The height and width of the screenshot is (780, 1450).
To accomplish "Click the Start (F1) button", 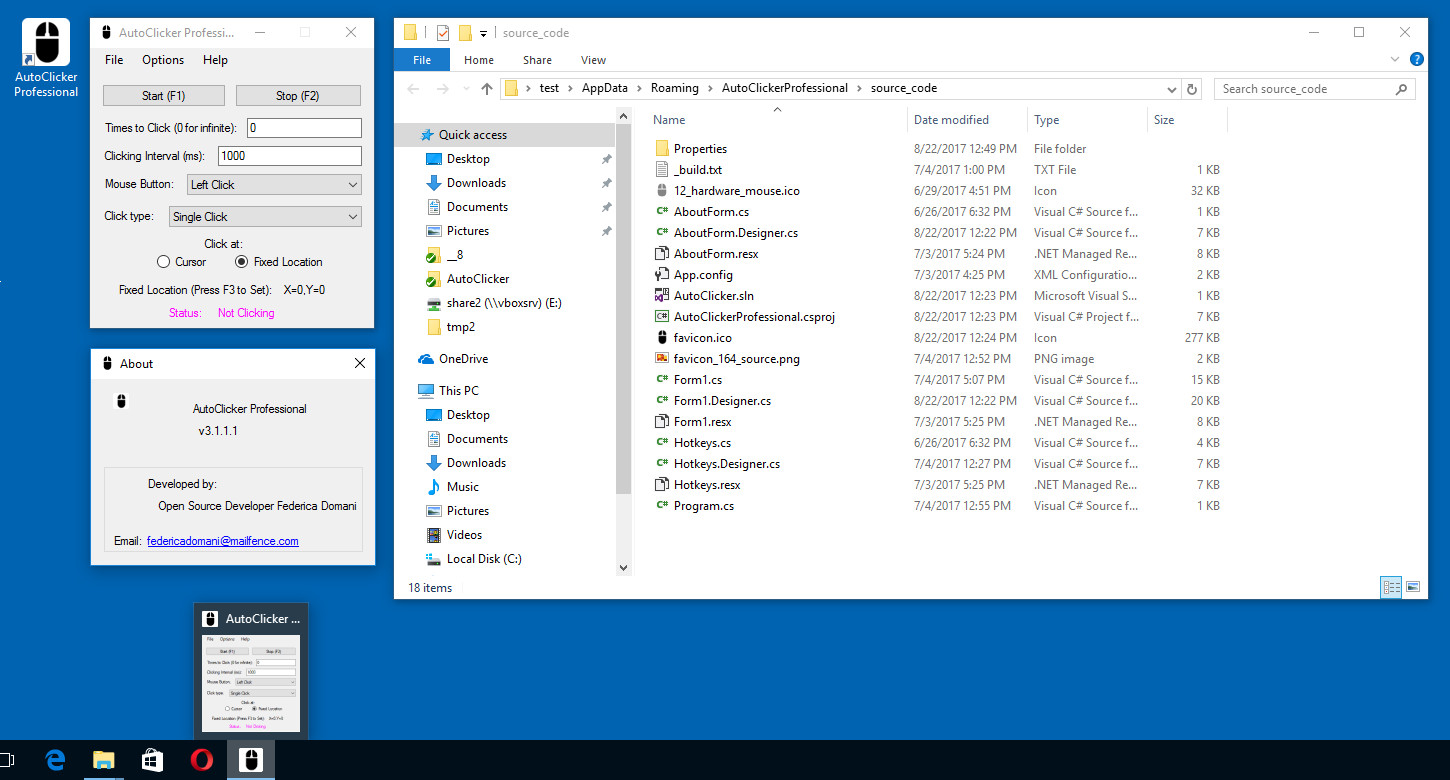I will click(x=164, y=96).
